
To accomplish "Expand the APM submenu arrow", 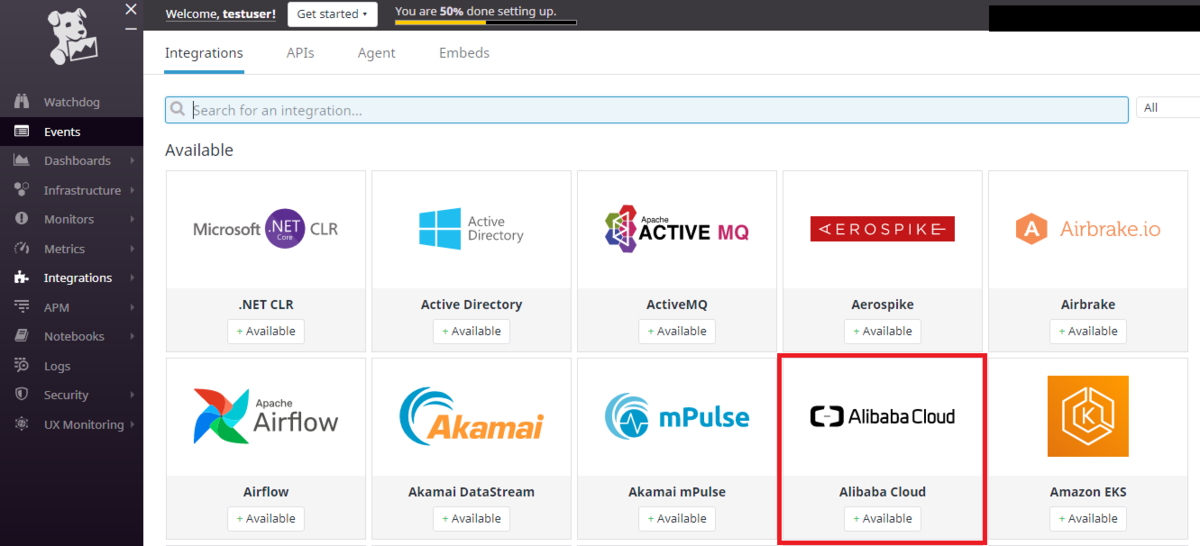I will click(132, 307).
